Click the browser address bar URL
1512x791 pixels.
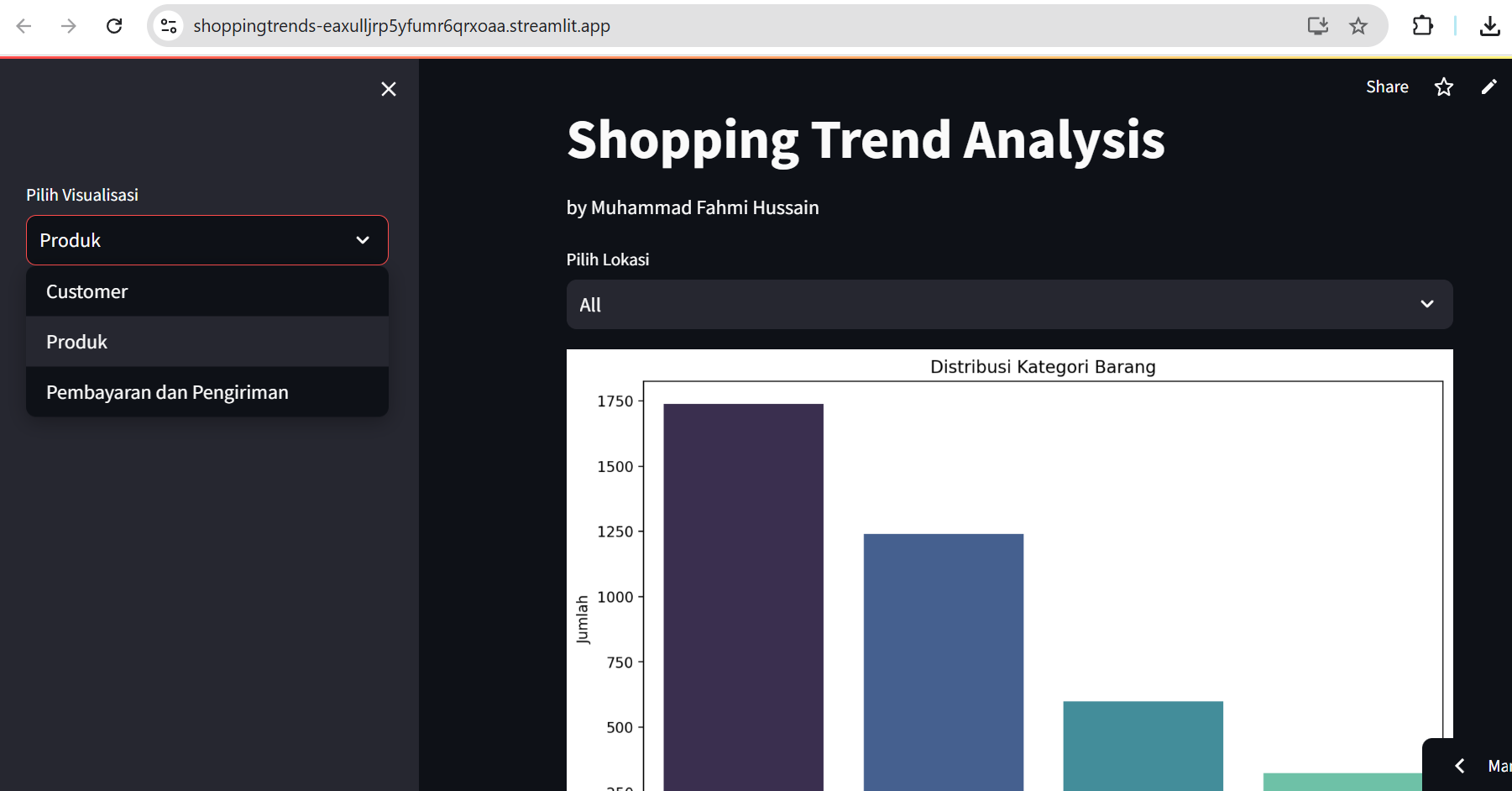401,25
